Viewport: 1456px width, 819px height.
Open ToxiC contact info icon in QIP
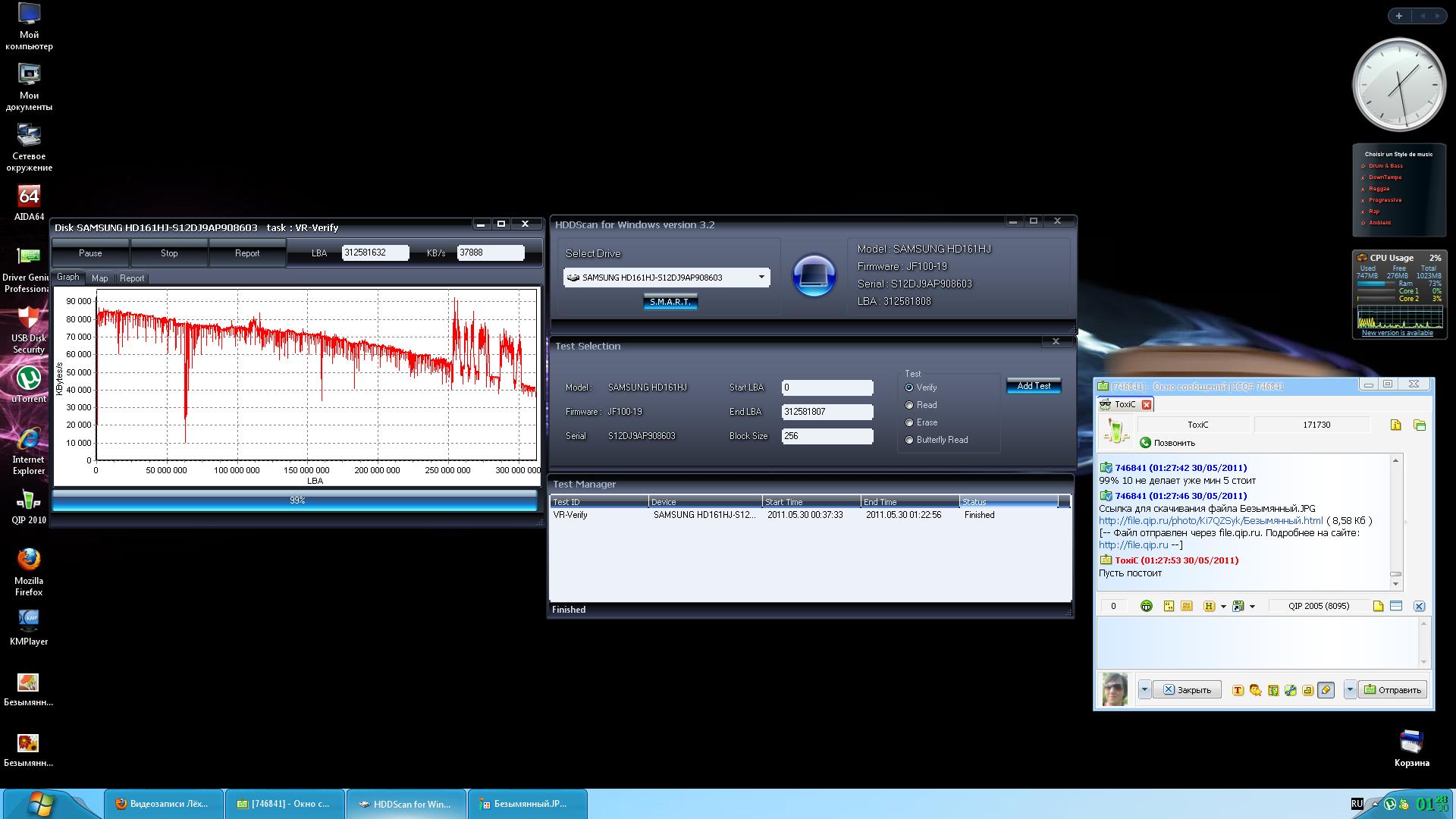[x=1395, y=425]
